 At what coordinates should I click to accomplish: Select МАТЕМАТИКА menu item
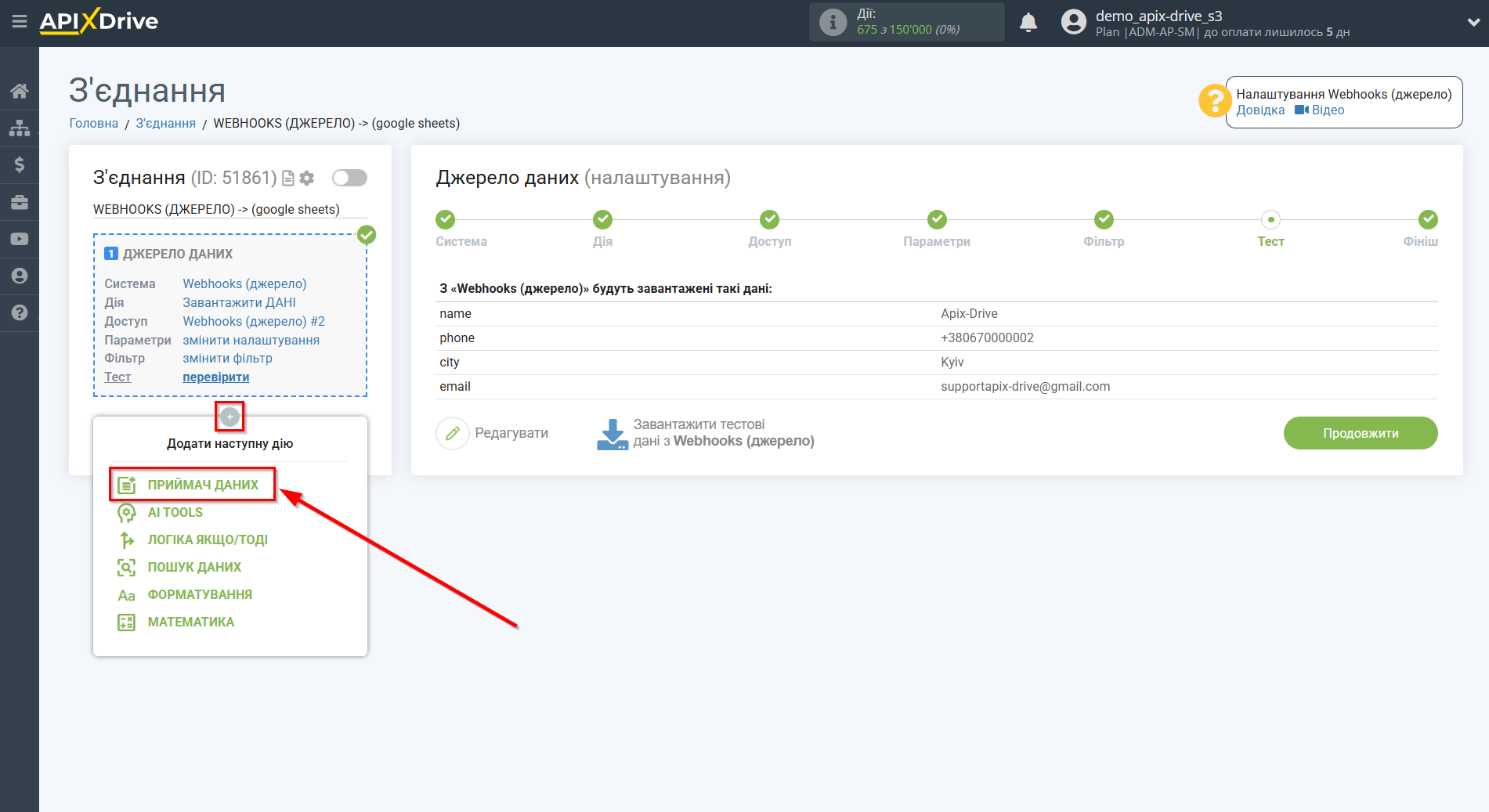(191, 622)
